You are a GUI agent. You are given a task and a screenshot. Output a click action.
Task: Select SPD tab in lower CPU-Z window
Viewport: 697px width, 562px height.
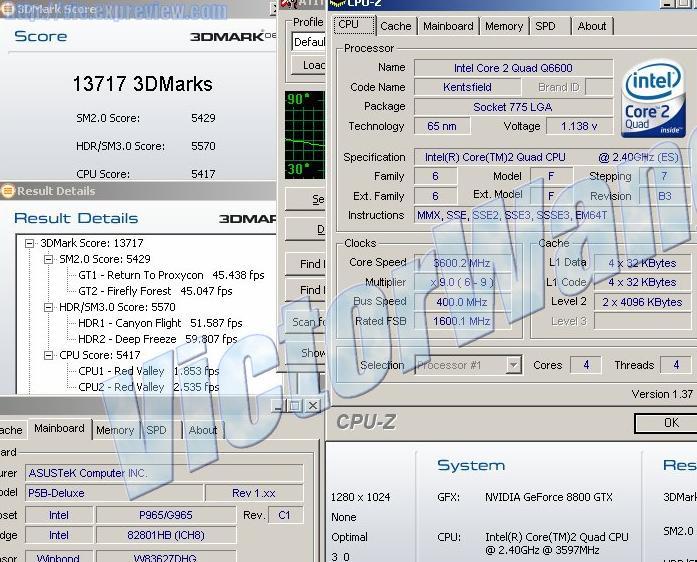[161, 430]
